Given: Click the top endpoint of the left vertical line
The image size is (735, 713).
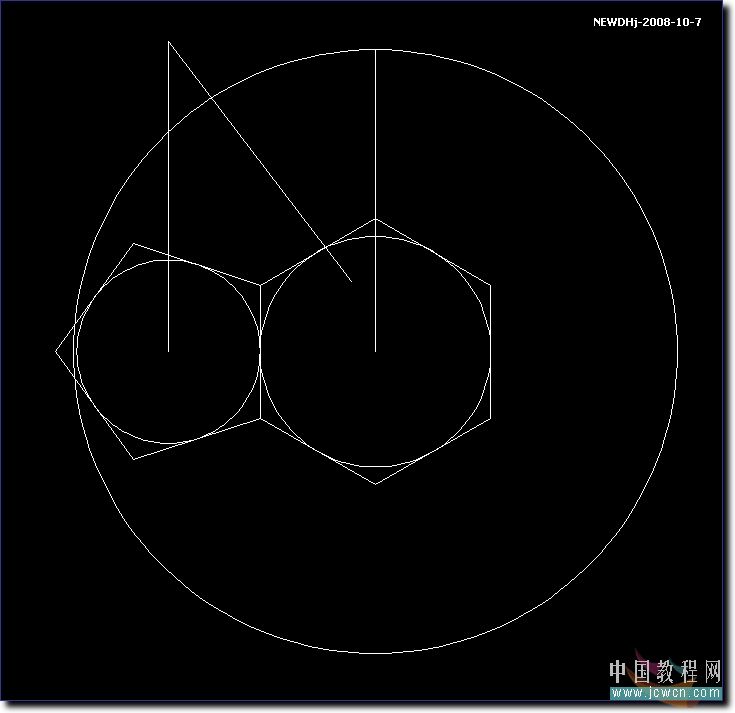Looking at the screenshot, I should click(169, 42).
